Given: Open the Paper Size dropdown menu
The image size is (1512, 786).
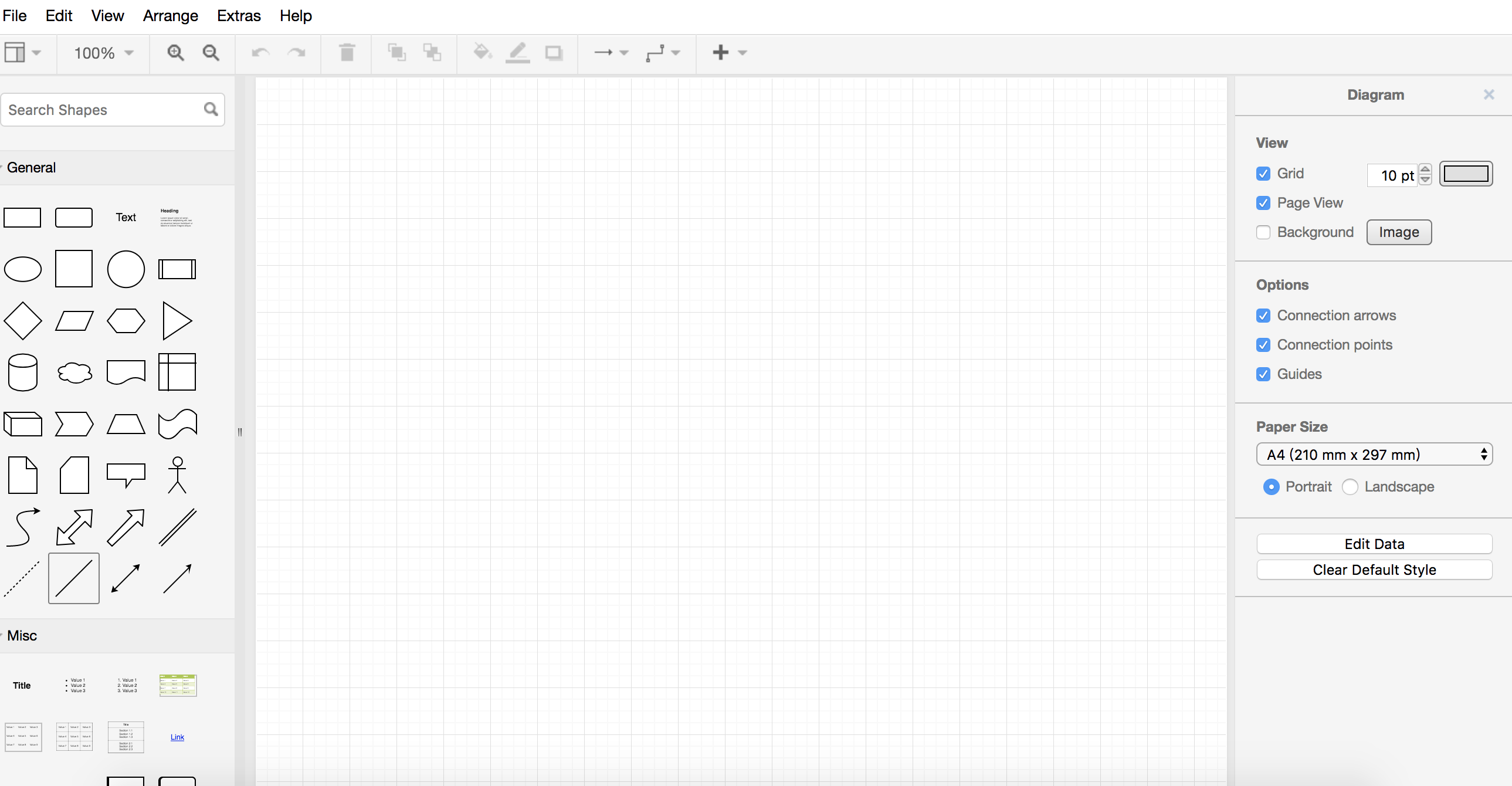Looking at the screenshot, I should point(1375,455).
